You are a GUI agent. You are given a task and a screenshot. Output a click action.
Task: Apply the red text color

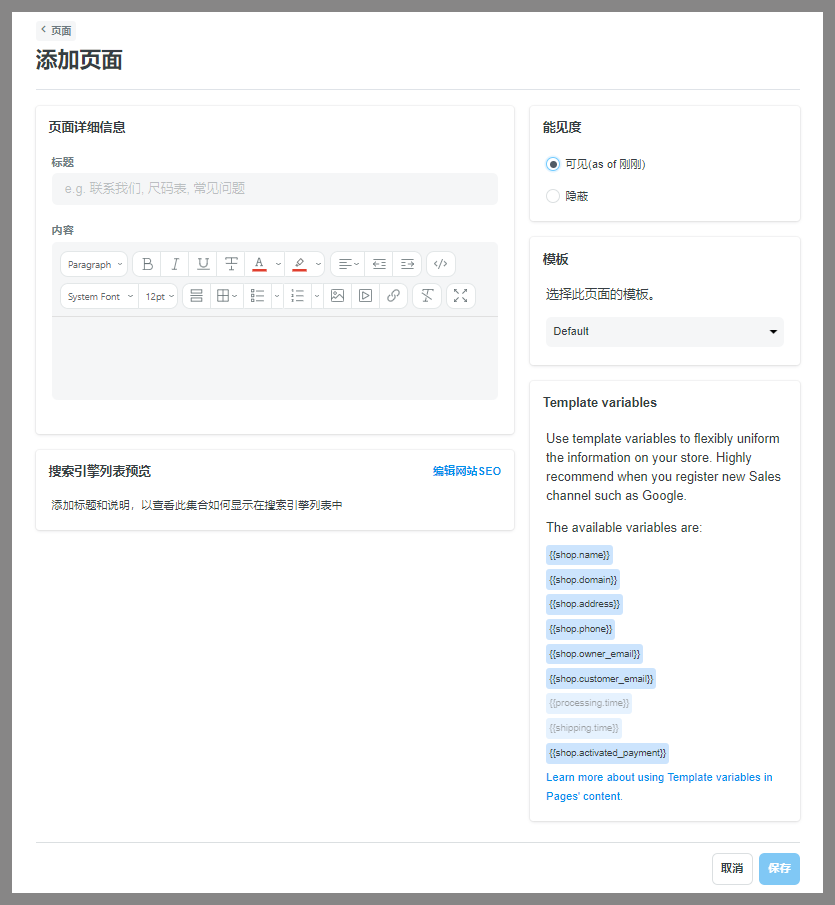(x=259, y=264)
